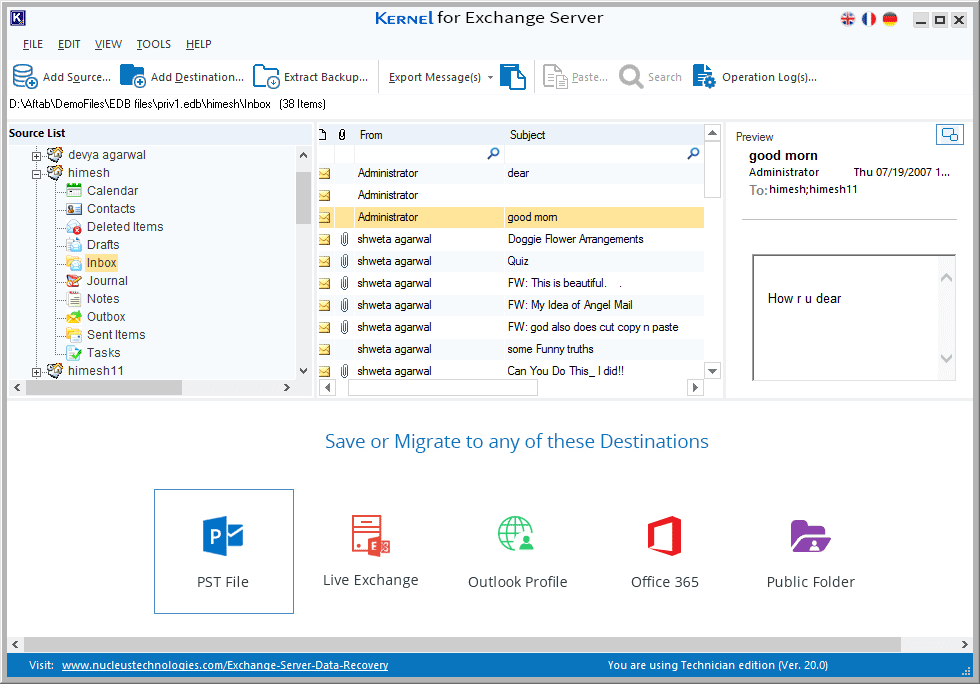
Task: Open Export Message(s) dropdown arrow
Action: click(x=490, y=78)
